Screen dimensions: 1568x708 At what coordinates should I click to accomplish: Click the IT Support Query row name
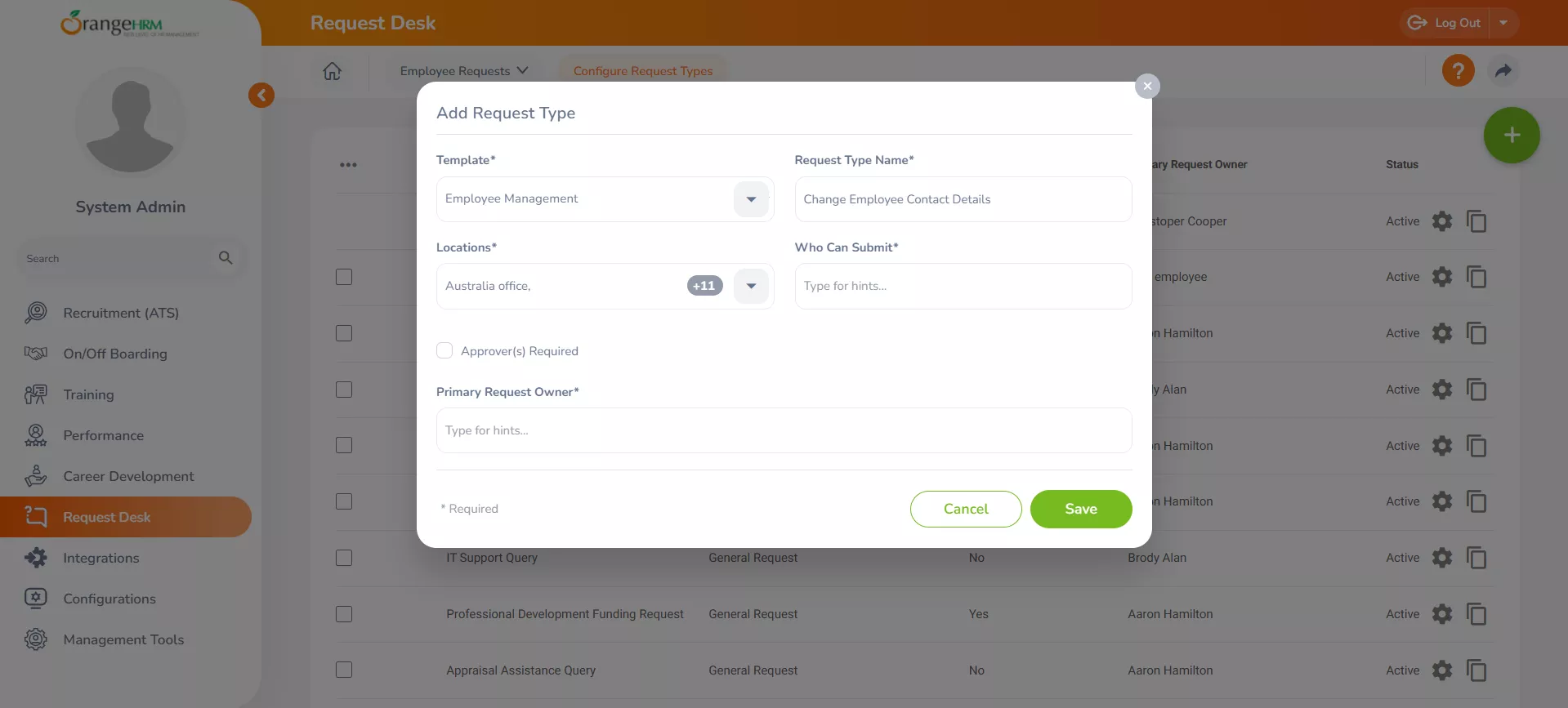(x=492, y=558)
